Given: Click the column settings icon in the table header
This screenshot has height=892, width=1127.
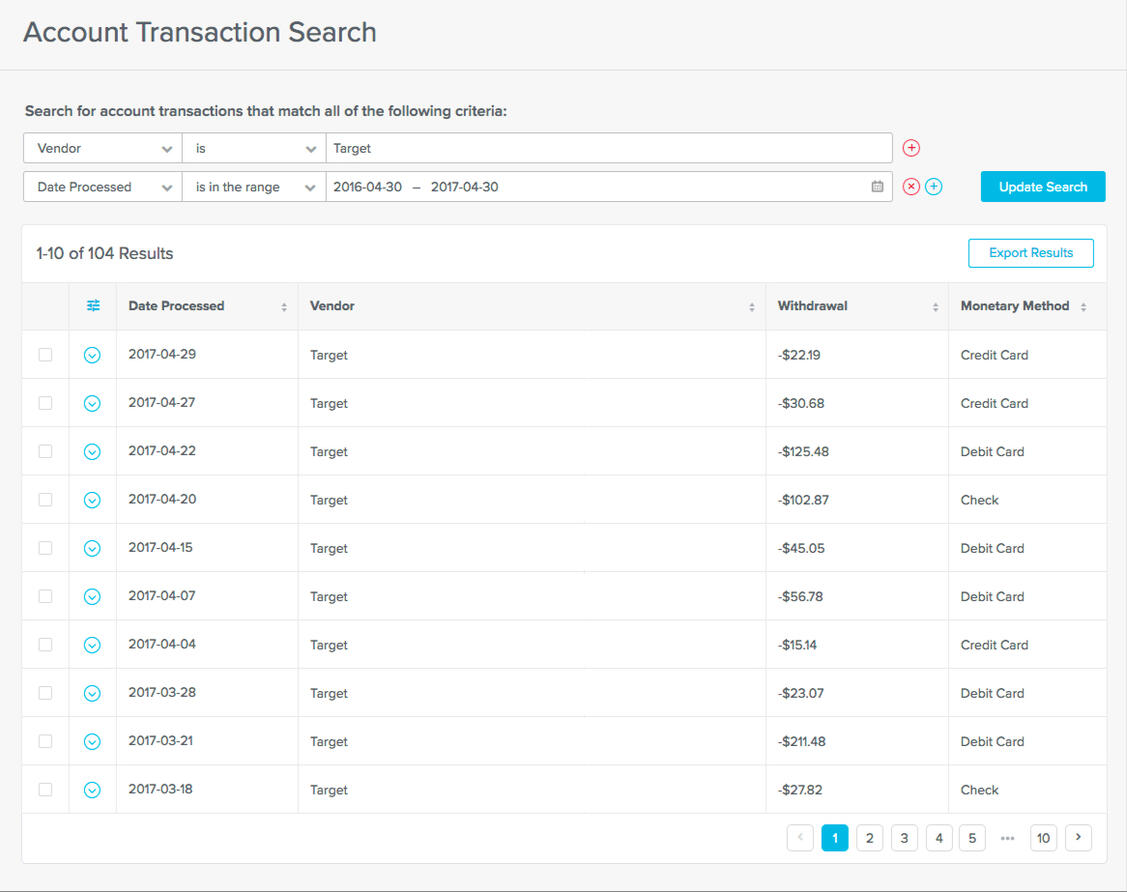Looking at the screenshot, I should (92, 306).
